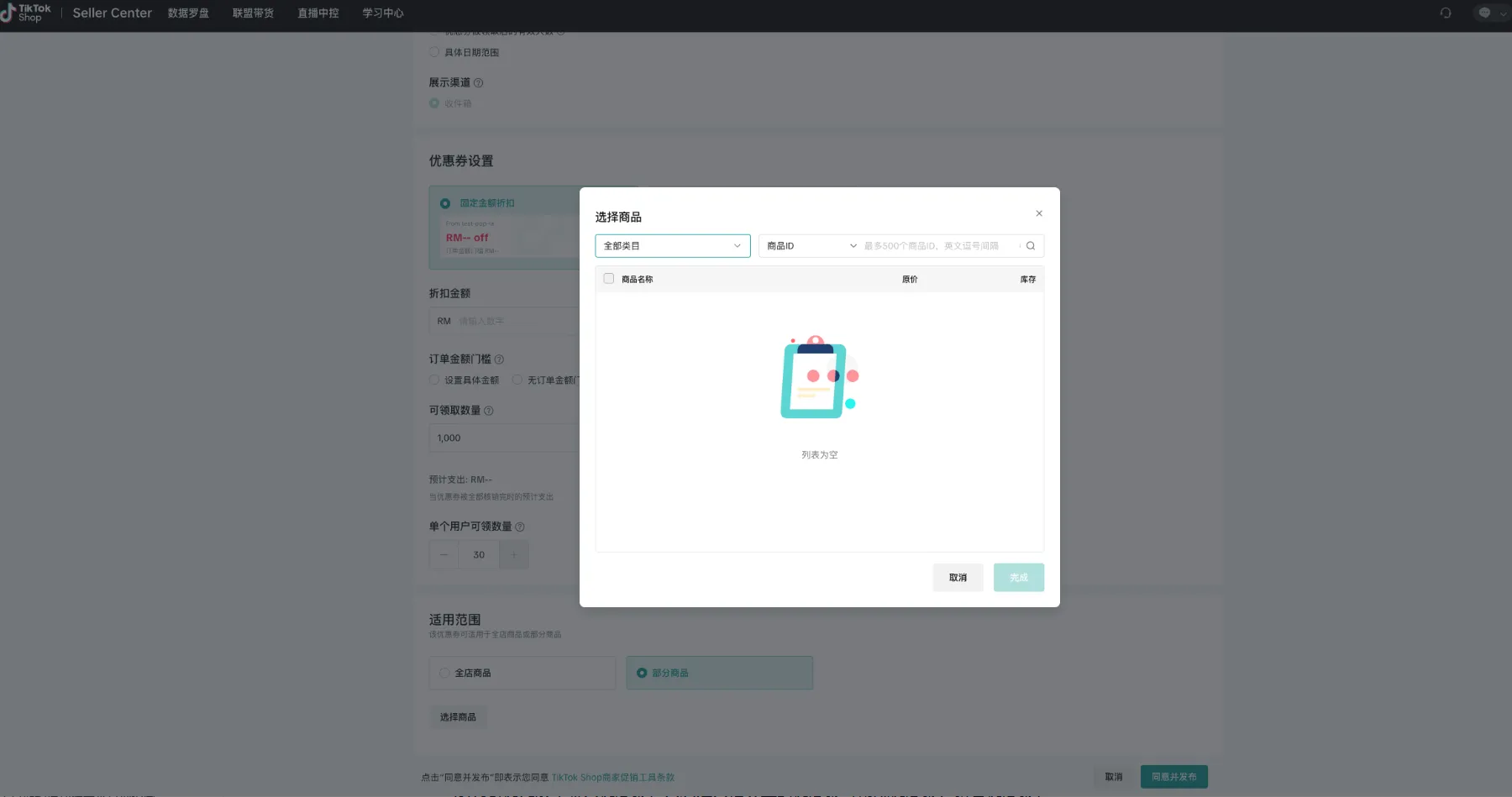This screenshot has width=1512, height=797.
Task: Open the 直播中控 menu
Action: pyautogui.click(x=318, y=13)
